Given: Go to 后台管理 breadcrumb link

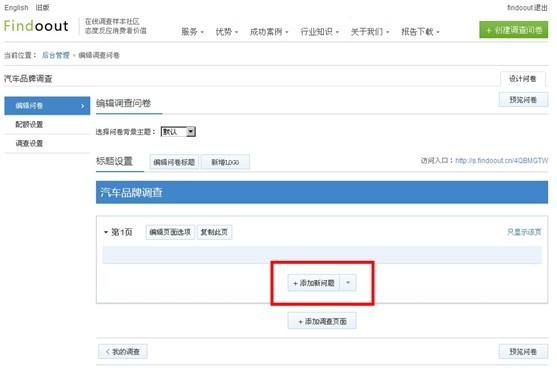Looking at the screenshot, I should coord(56,55).
